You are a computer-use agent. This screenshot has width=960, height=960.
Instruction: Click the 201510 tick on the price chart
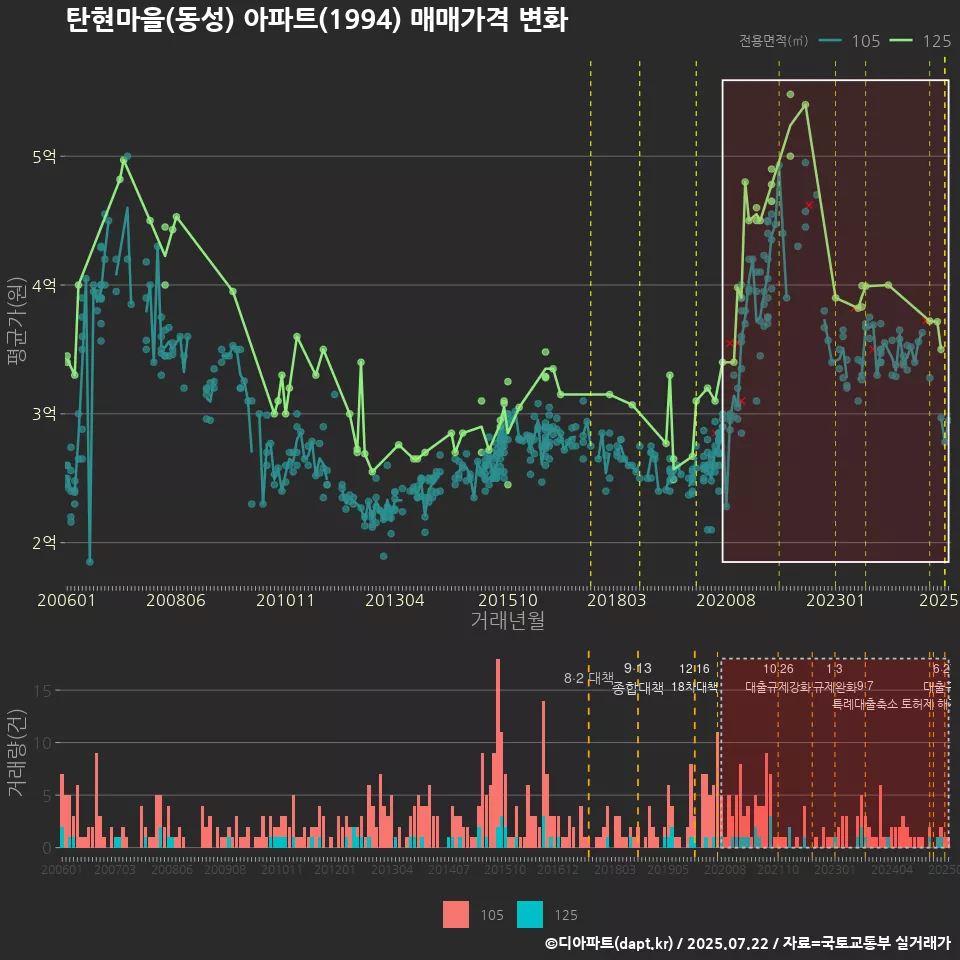[508, 600]
